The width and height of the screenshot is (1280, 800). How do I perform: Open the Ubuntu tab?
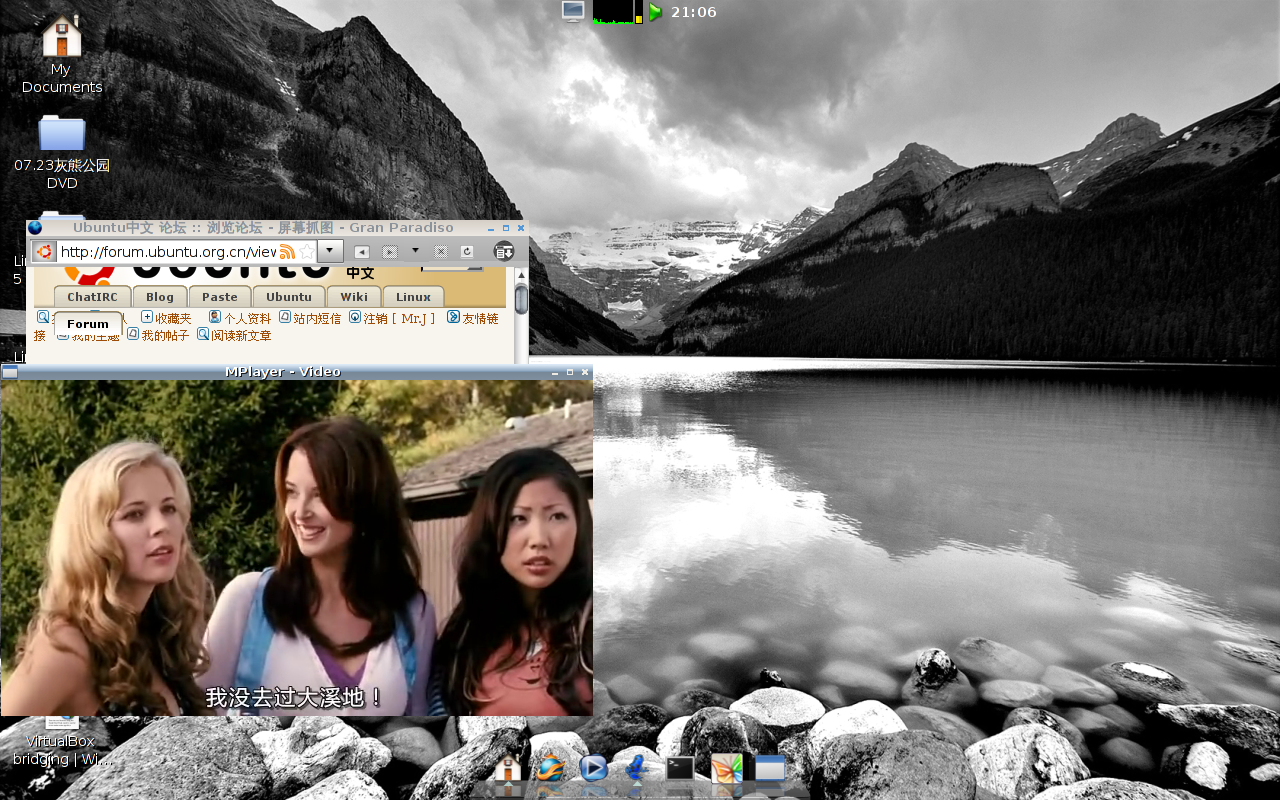point(289,297)
